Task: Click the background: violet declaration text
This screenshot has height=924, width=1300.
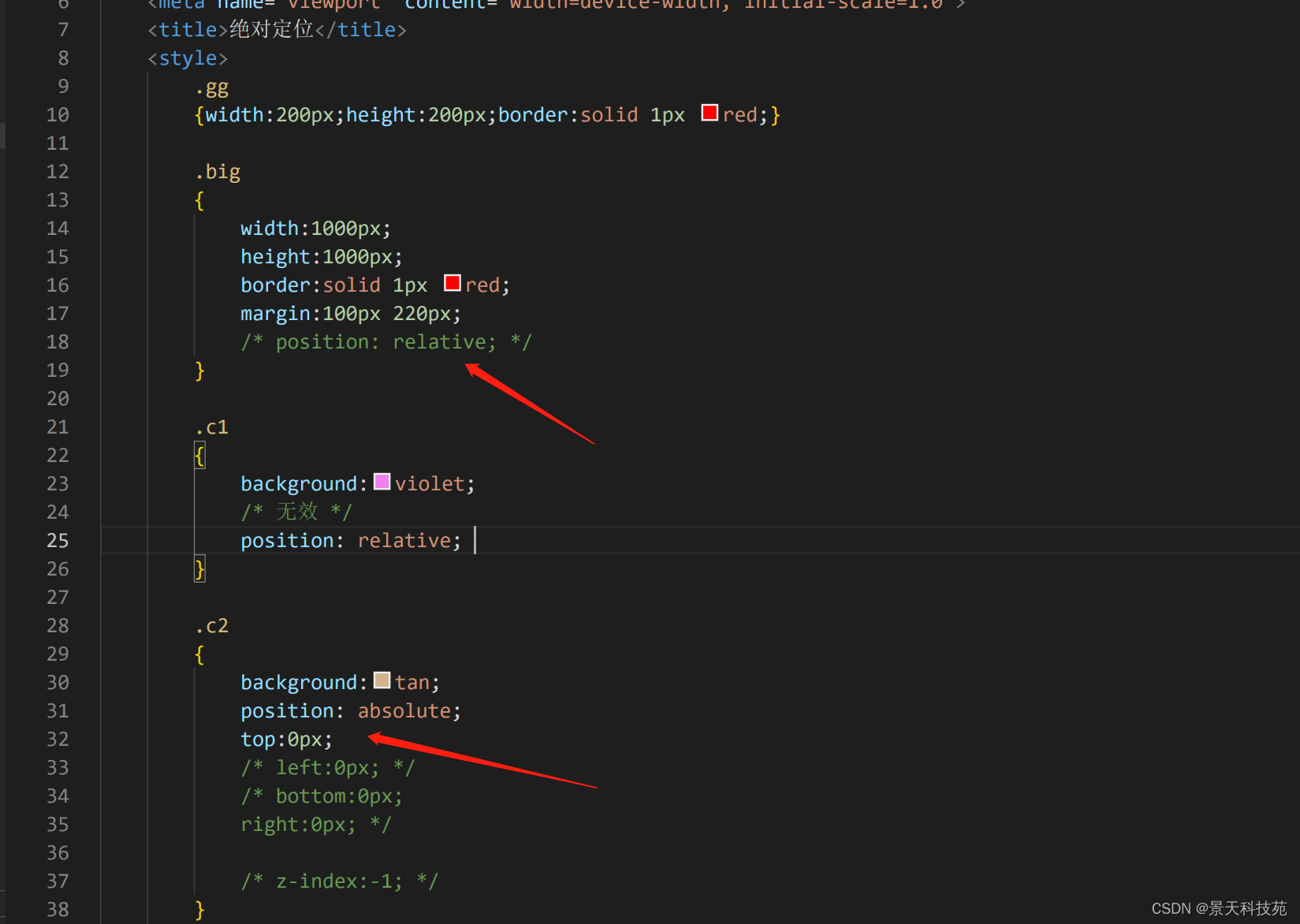Action: click(358, 484)
